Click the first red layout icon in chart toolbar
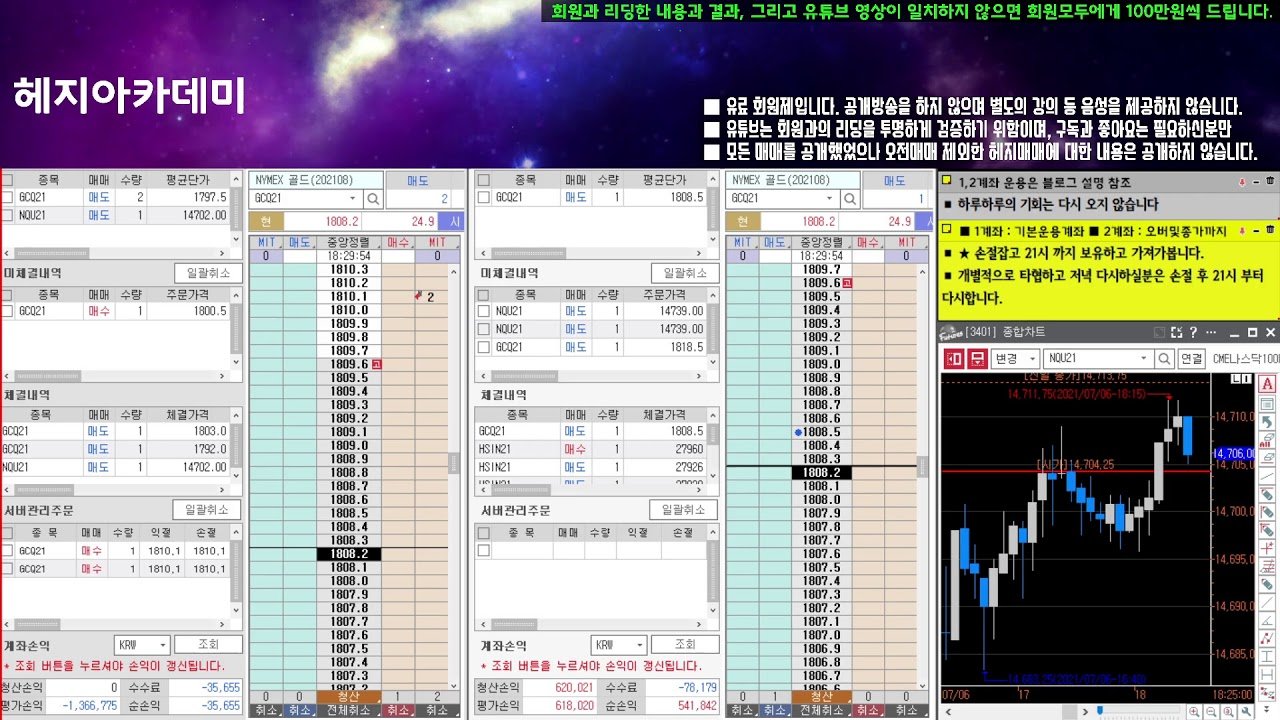Screen dimensions: 1280x720 coord(954,359)
